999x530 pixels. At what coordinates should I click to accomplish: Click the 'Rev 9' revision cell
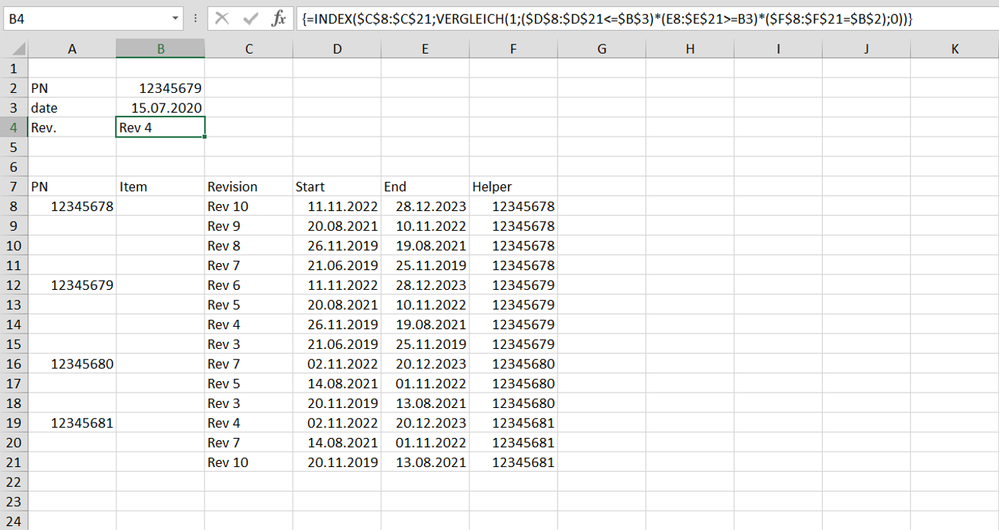point(248,226)
